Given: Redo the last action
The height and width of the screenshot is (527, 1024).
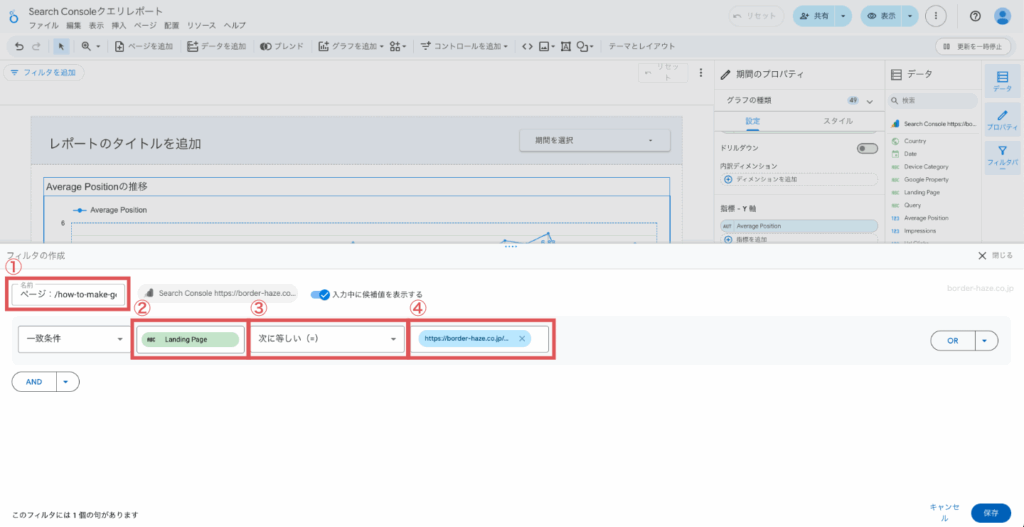Looking at the screenshot, I should (36, 46).
